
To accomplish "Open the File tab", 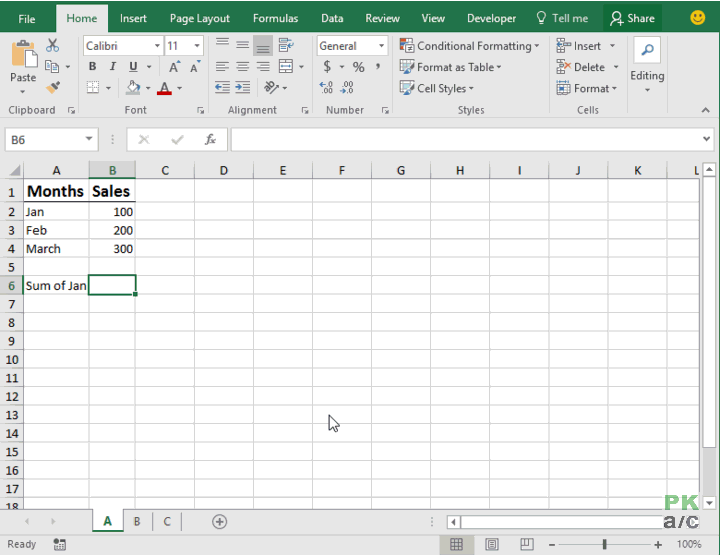I will pyautogui.click(x=27, y=19).
